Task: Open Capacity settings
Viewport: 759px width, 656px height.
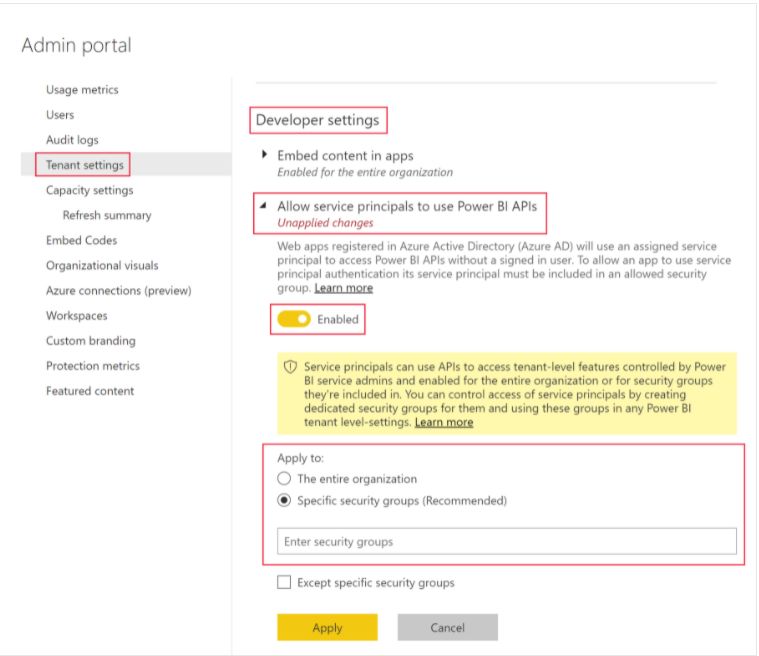Action: pyautogui.click(x=90, y=190)
